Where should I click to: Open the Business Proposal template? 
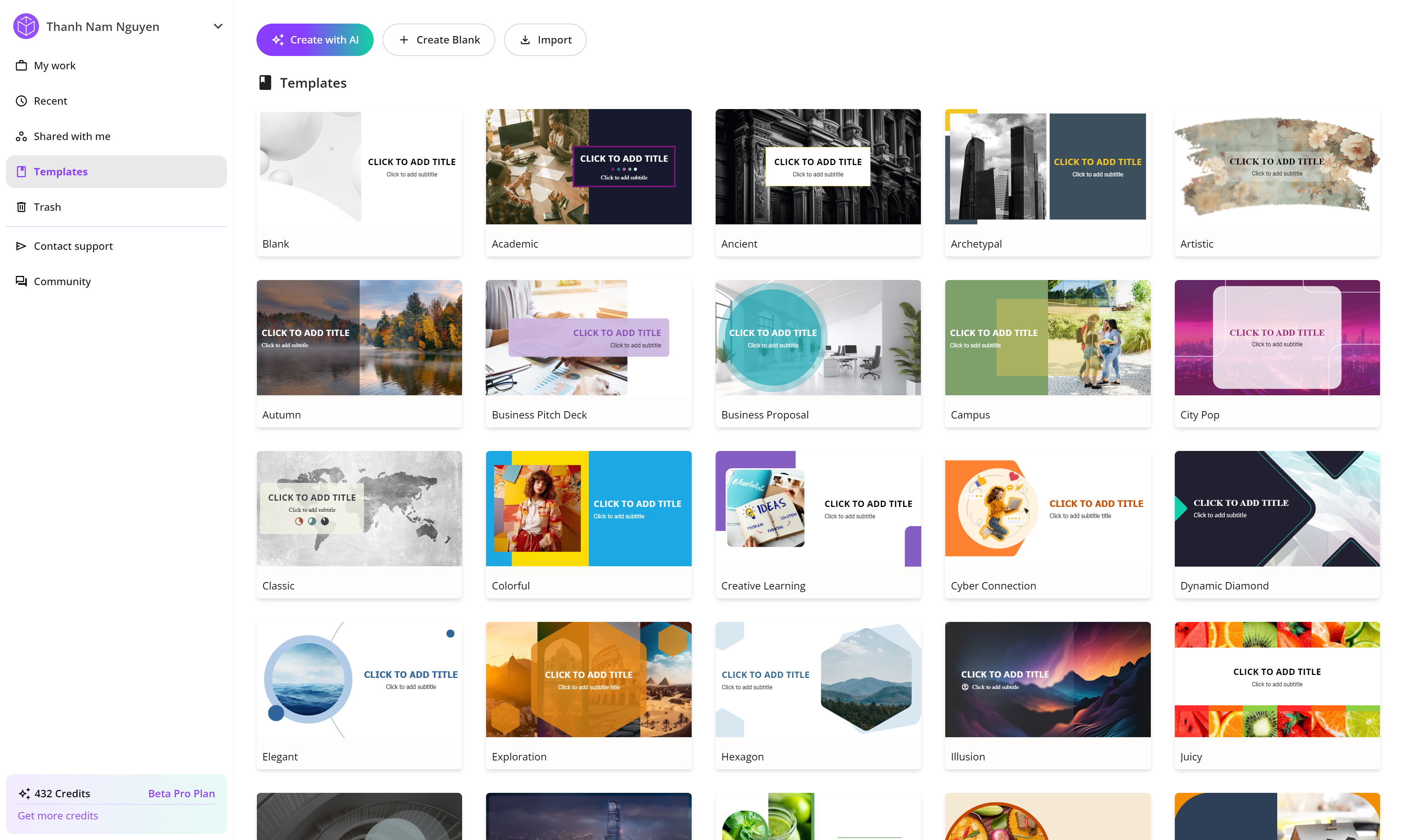pyautogui.click(x=817, y=338)
